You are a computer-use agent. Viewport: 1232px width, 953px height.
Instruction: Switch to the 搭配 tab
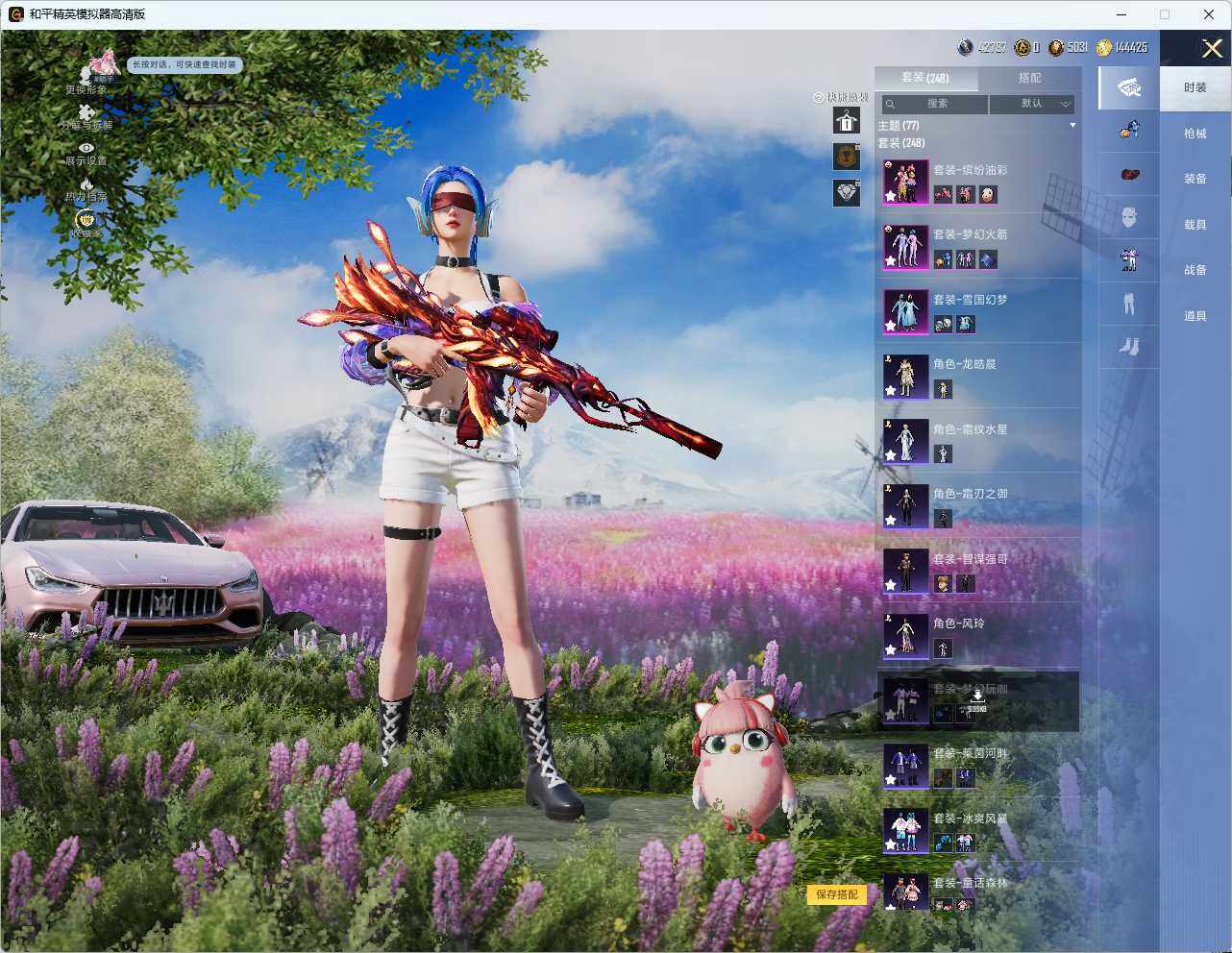coord(1030,78)
